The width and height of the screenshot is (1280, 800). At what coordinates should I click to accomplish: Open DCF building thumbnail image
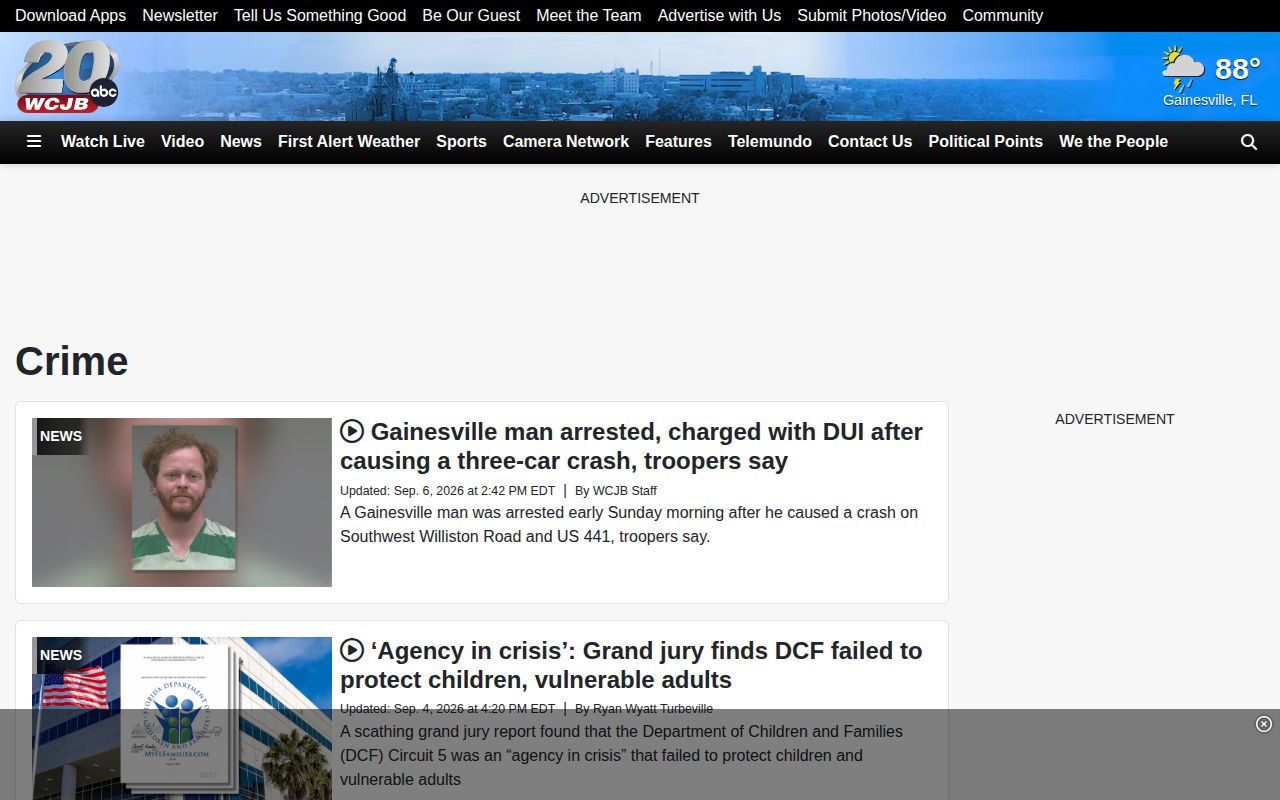pos(182,718)
